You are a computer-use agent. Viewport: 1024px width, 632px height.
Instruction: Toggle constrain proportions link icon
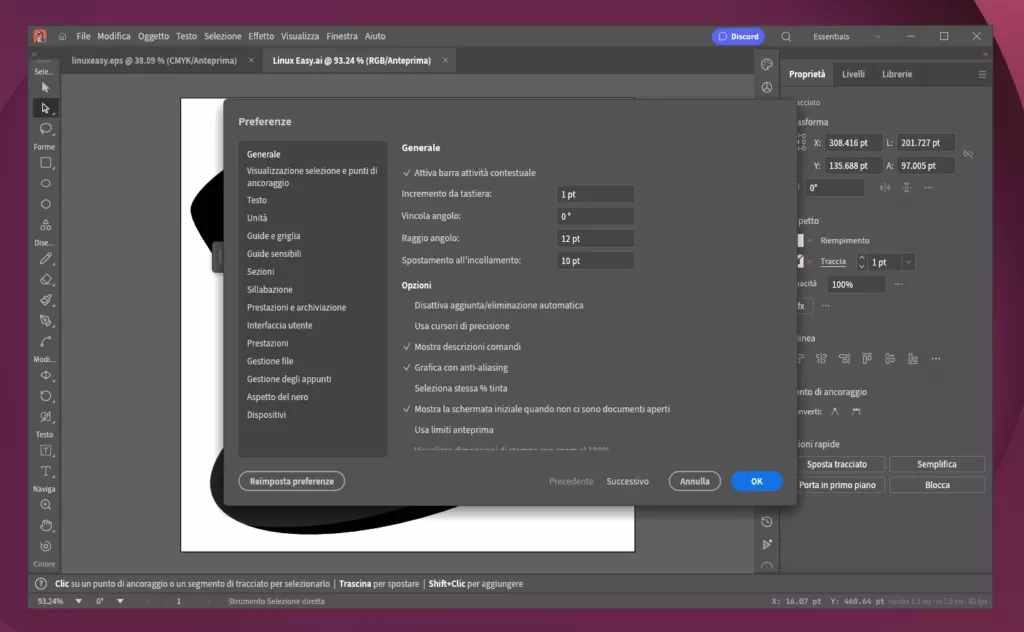(968, 154)
